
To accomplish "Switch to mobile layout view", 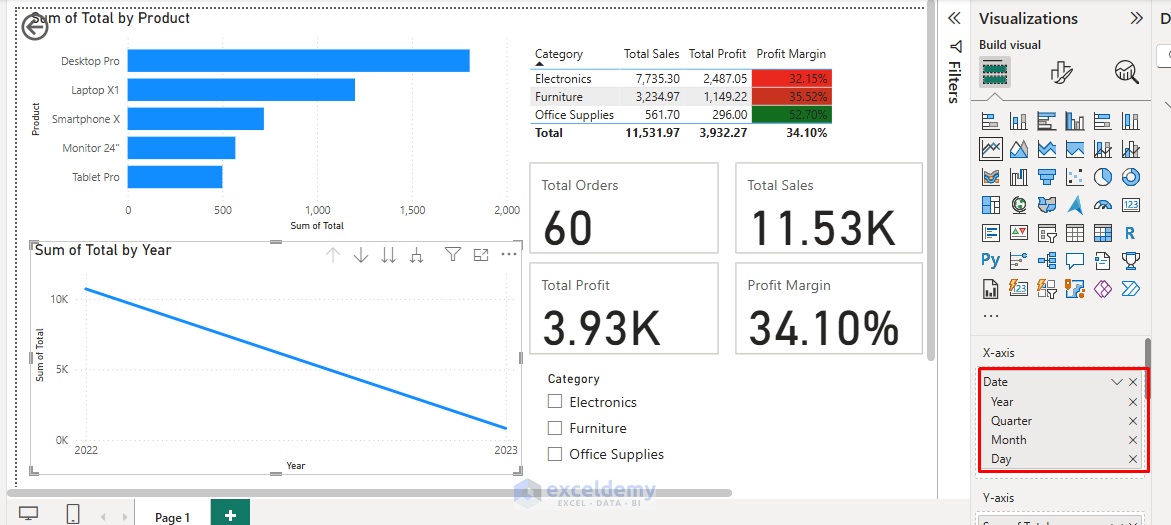I will [x=73, y=514].
